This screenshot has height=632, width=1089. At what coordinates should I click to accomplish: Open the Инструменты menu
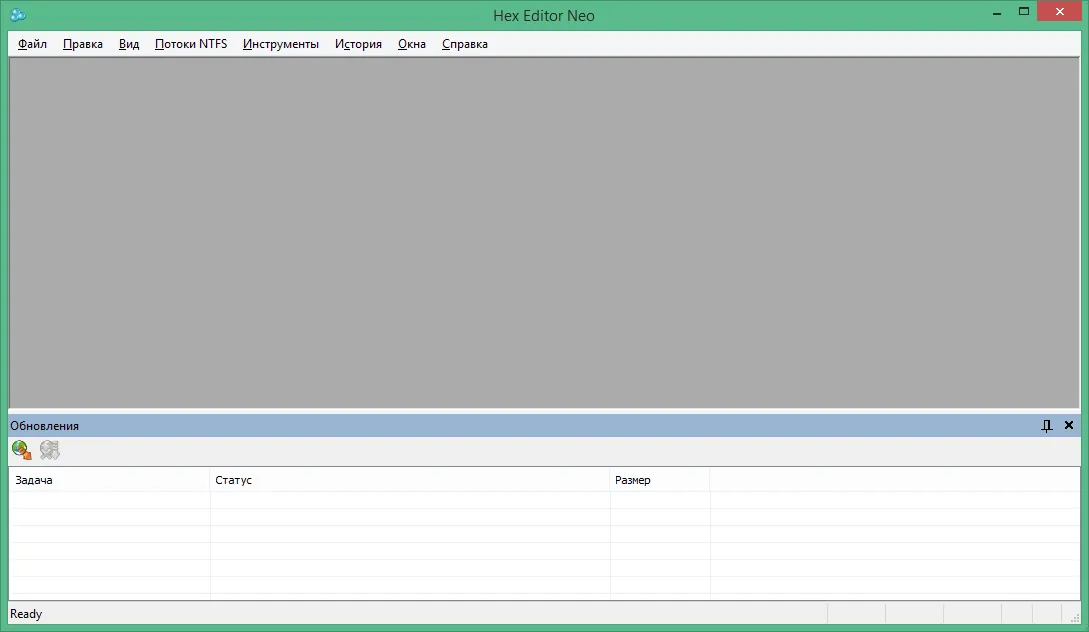pyautogui.click(x=281, y=44)
